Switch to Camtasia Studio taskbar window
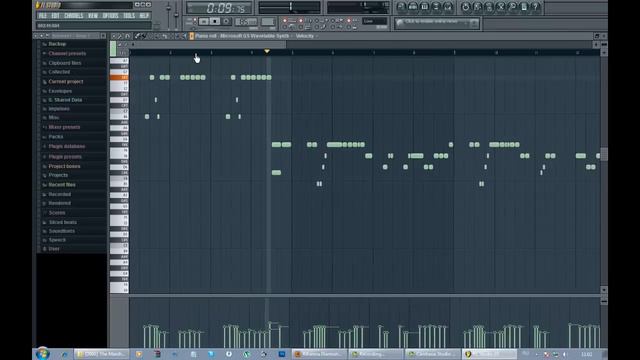The image size is (640, 360). tap(433, 354)
